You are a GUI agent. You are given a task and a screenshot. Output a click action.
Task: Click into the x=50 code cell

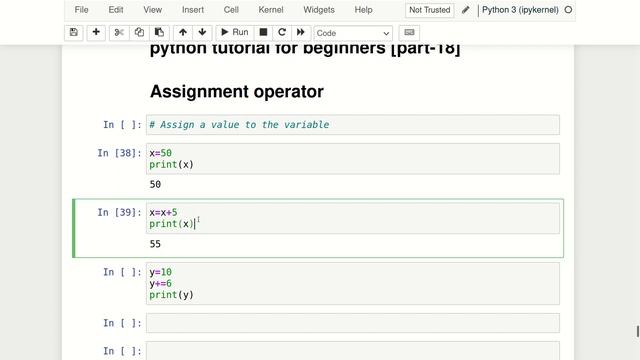click(353, 159)
